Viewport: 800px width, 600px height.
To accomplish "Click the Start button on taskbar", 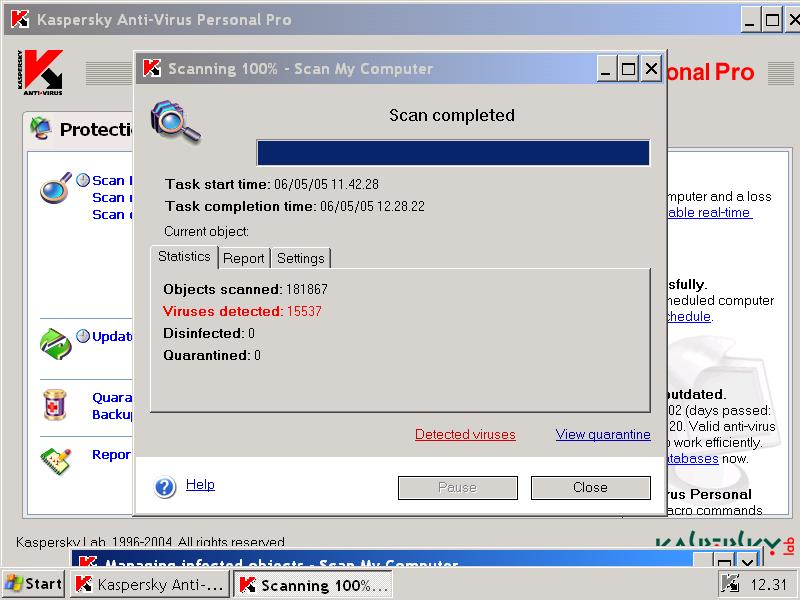I will tap(34, 584).
